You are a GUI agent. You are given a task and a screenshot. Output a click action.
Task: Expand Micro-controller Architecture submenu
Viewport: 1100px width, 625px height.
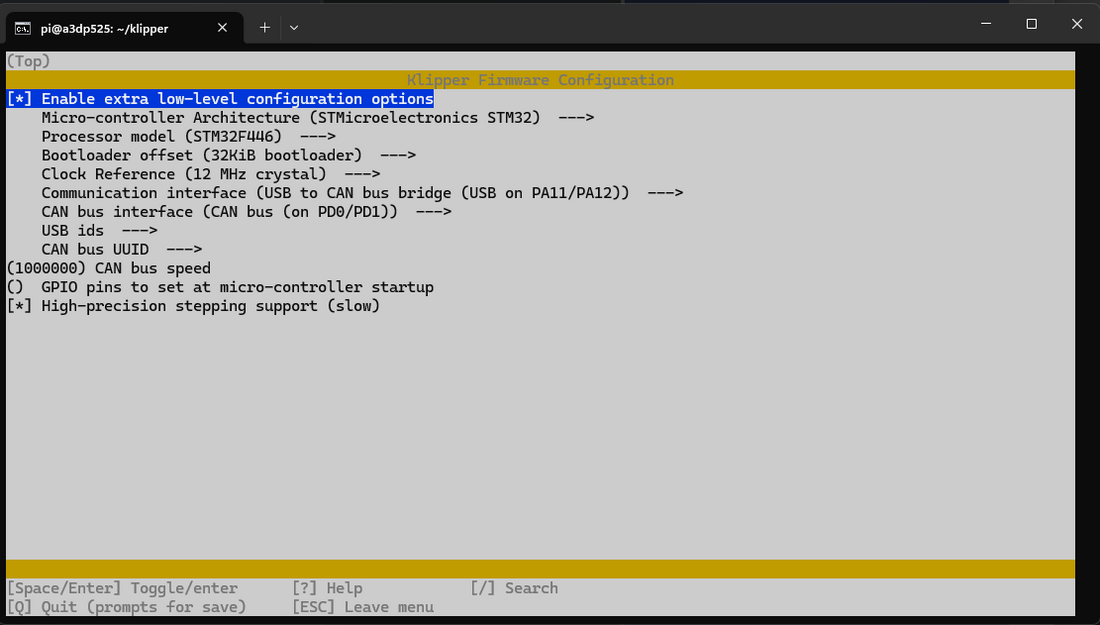tap(317, 118)
